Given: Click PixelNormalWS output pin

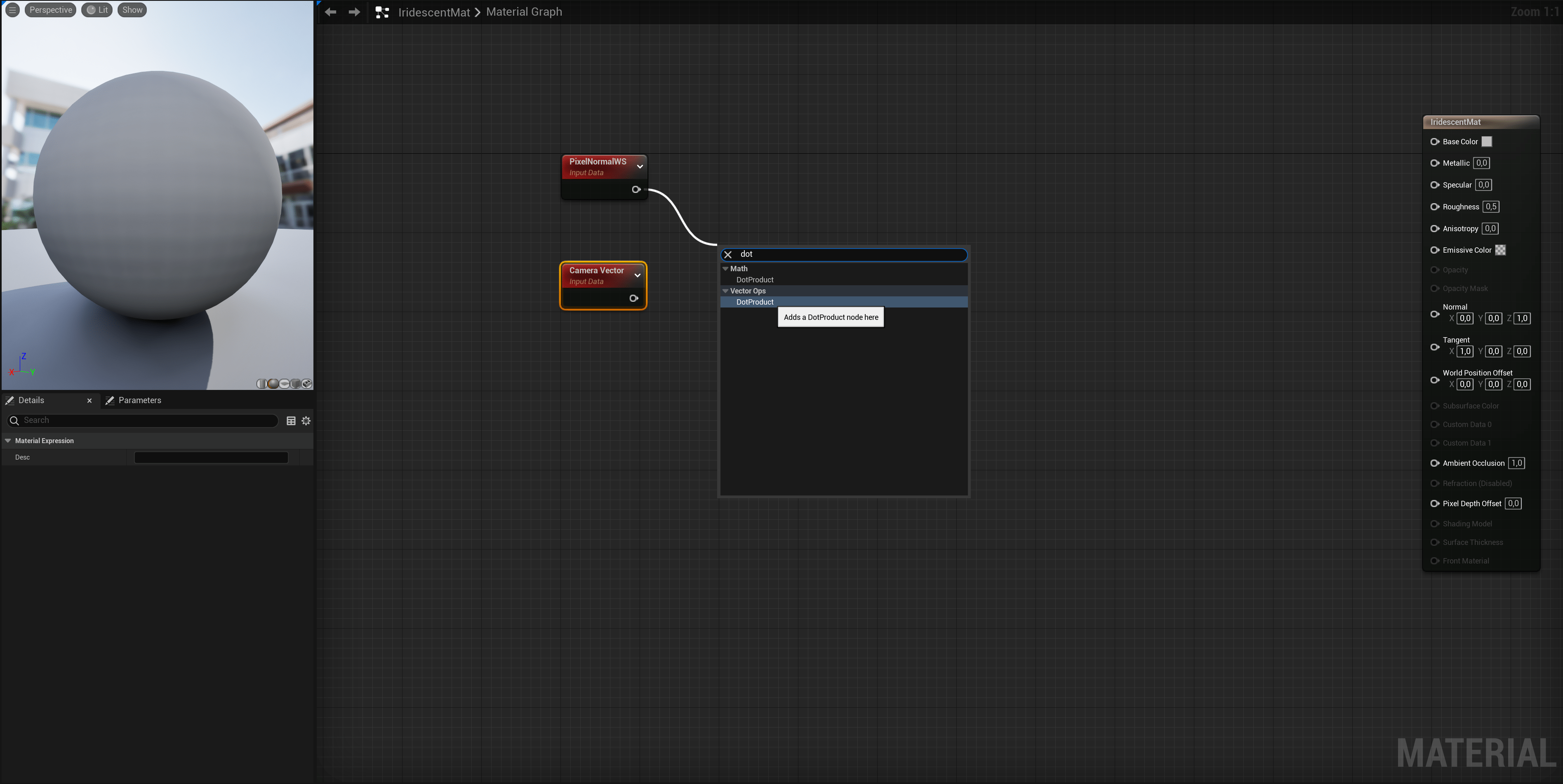Looking at the screenshot, I should pyautogui.click(x=636, y=190).
